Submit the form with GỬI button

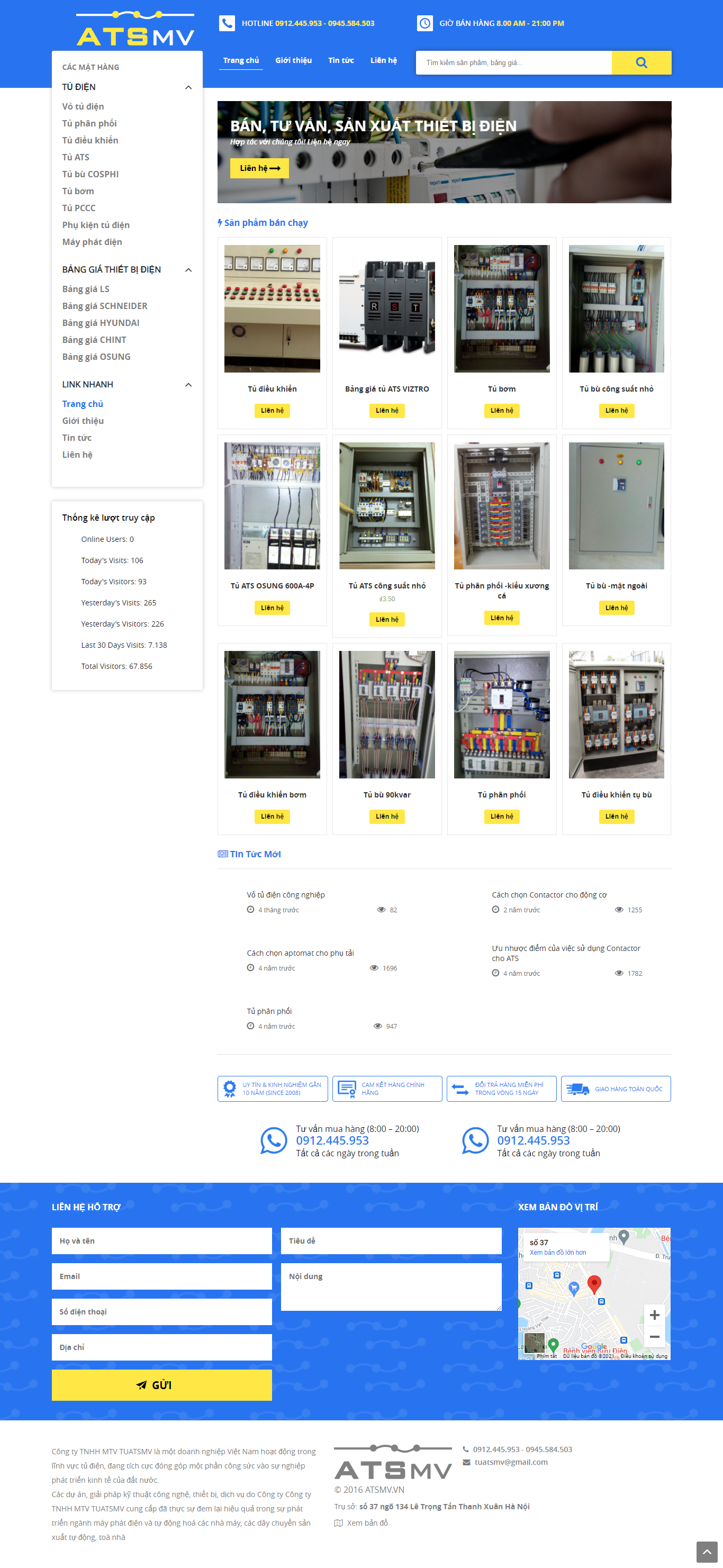click(x=162, y=1385)
